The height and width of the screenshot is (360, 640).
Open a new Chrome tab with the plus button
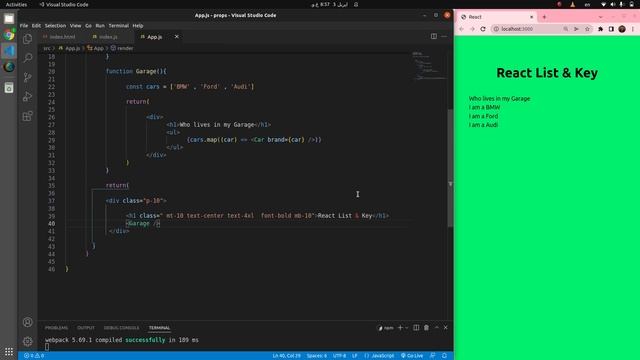[544, 17]
